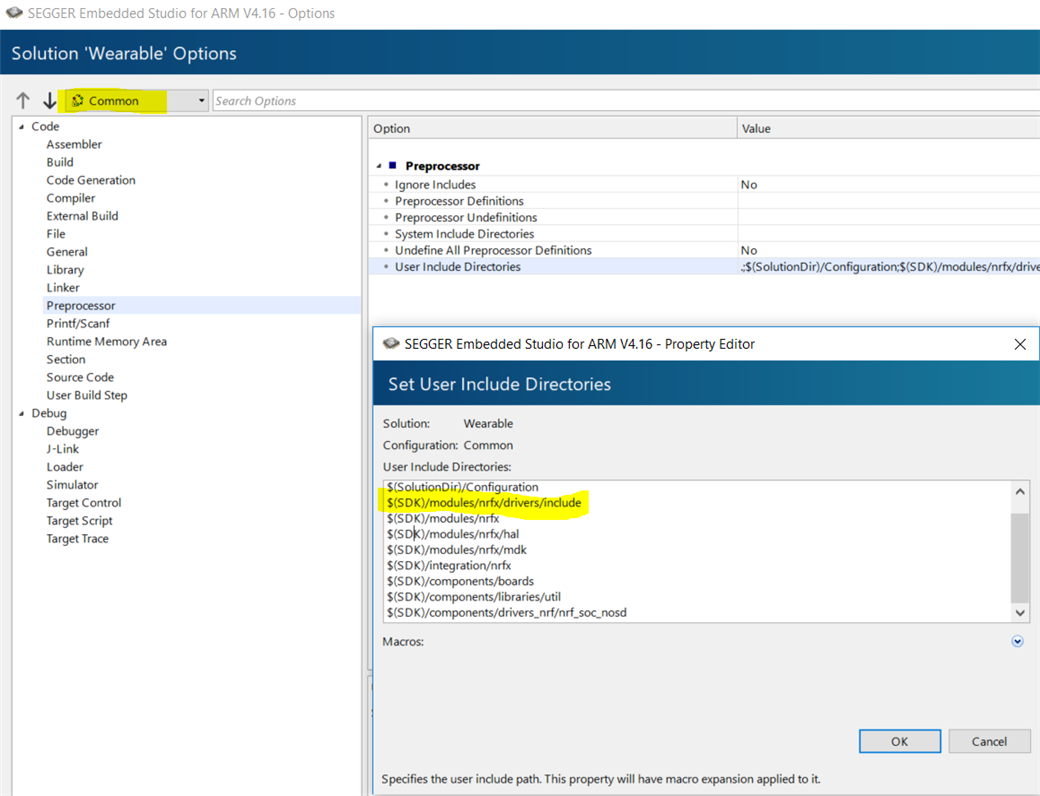This screenshot has height=796, width=1040.
Task: Expand the Macros section chevron
Action: [1017, 641]
